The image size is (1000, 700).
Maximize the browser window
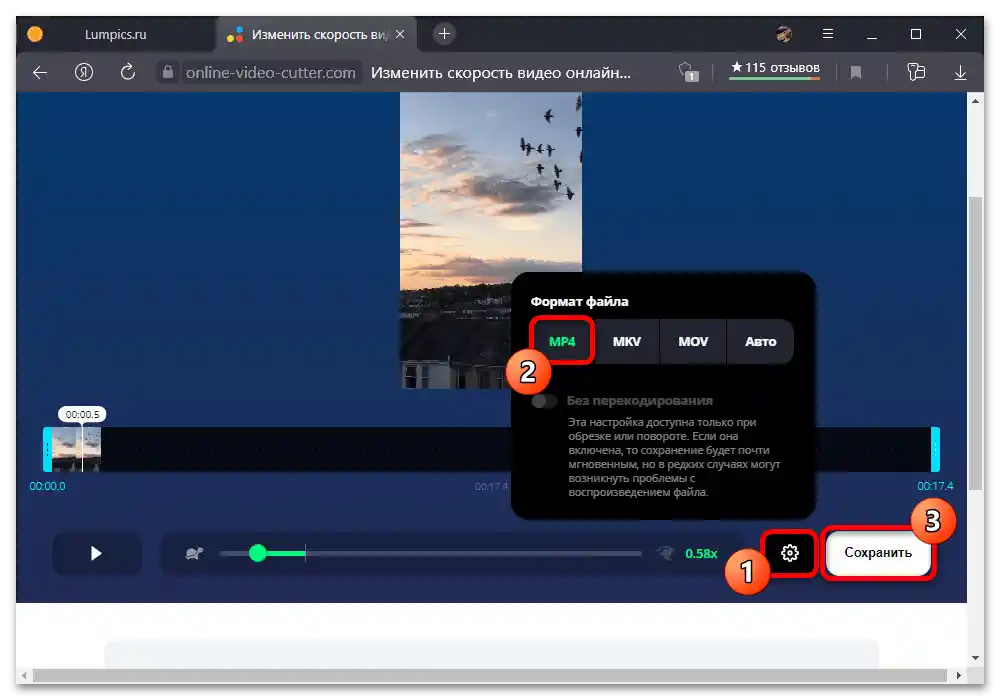[916, 34]
